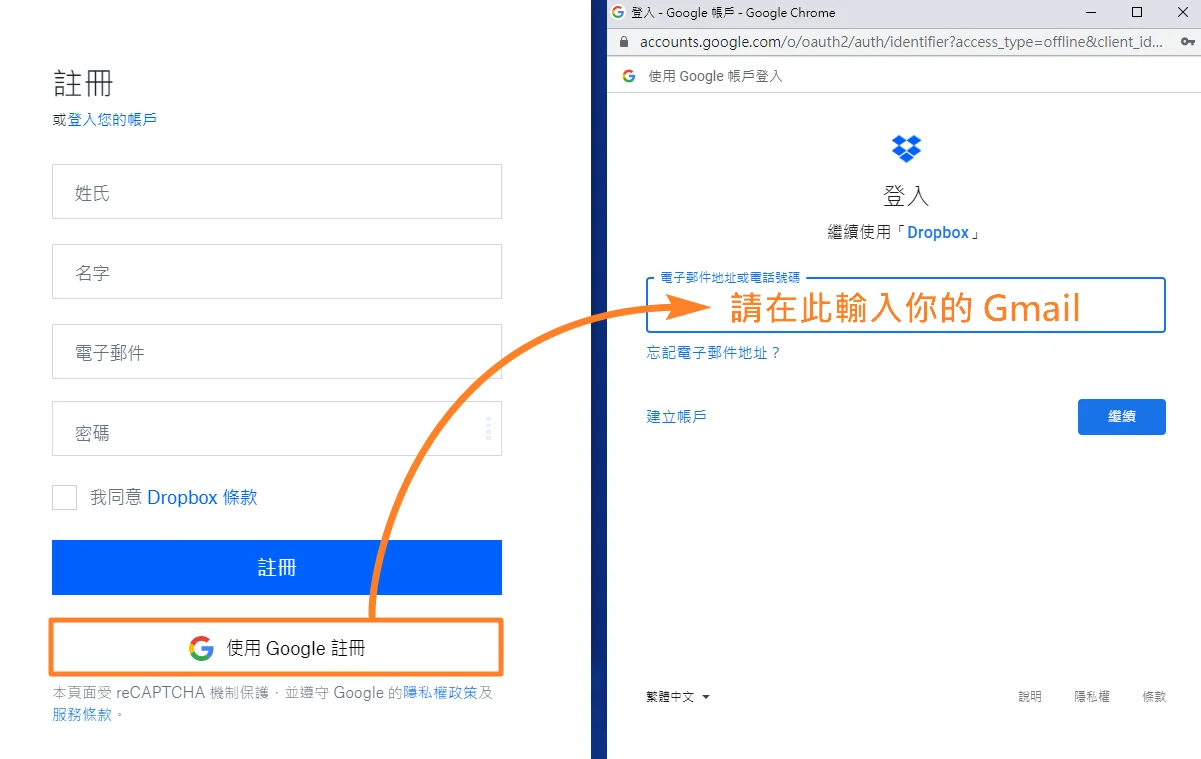The height and width of the screenshot is (759, 1201).
Task: Click the blue 註冊 button
Action: click(277, 568)
